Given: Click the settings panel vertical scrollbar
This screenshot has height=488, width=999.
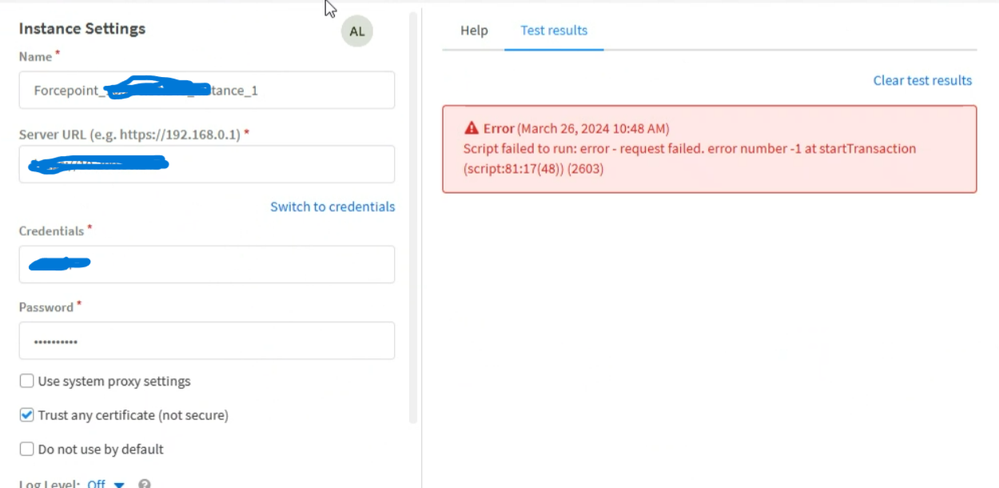Looking at the screenshot, I should (413, 217).
